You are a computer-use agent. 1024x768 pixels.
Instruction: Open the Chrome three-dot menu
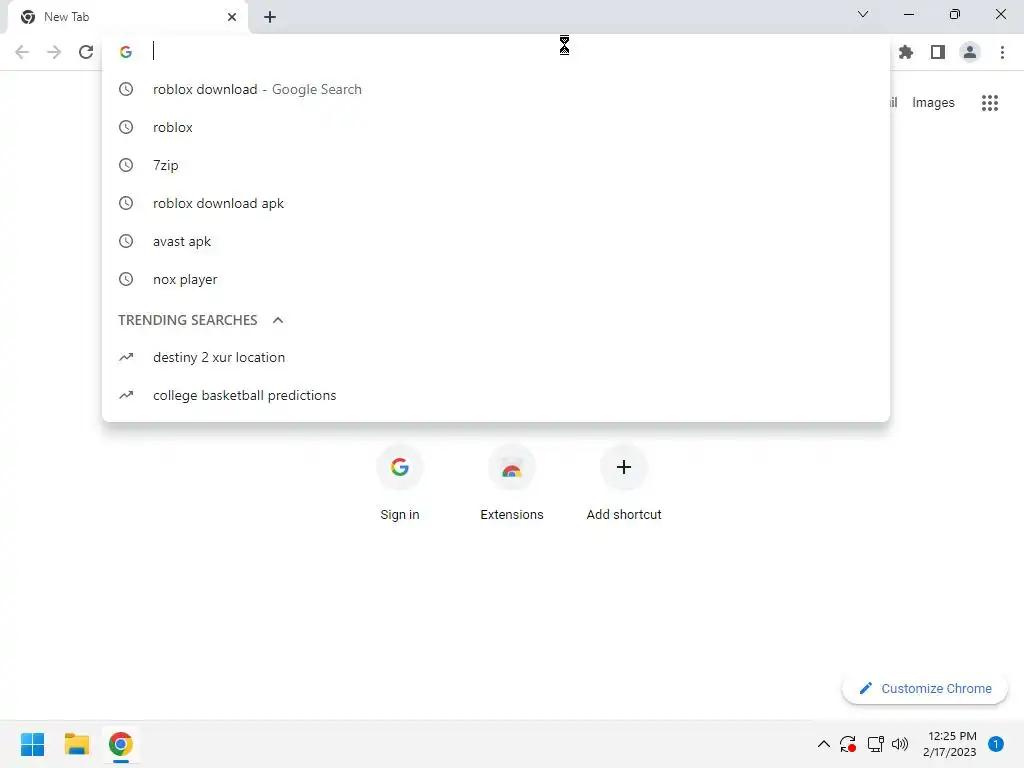coord(1002,52)
